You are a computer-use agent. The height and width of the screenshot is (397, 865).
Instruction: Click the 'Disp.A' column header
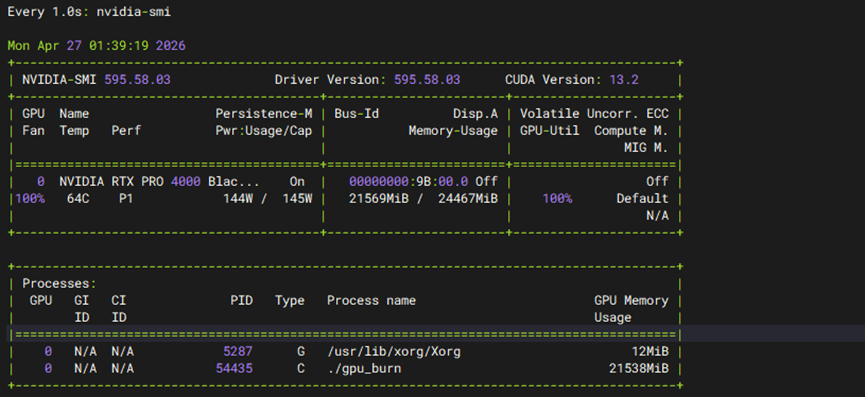476,114
